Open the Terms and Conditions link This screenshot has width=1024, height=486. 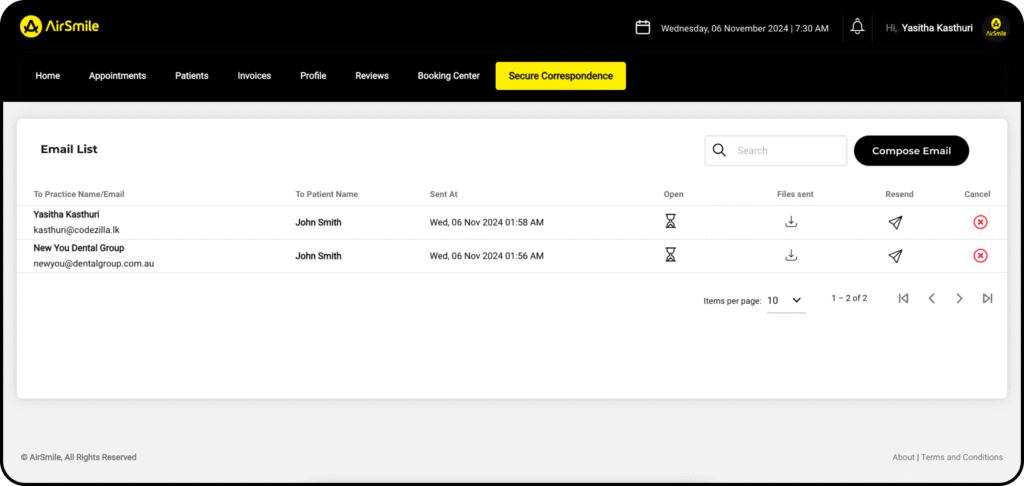[961, 457]
